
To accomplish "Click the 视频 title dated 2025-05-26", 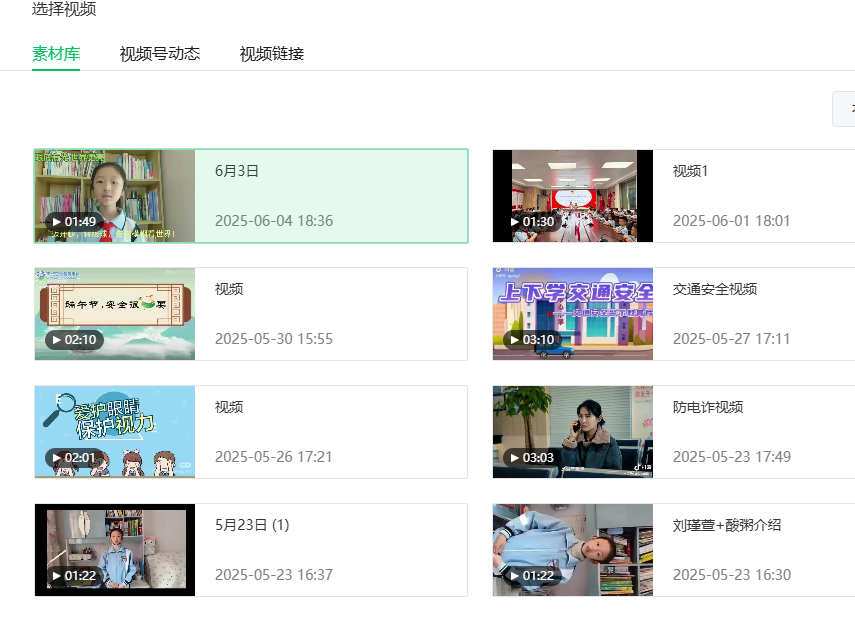I will click(229, 407).
